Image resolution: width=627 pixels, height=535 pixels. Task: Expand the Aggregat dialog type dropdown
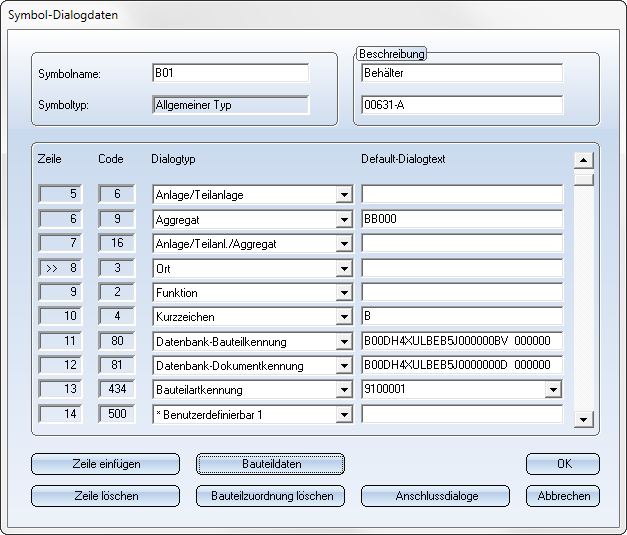(344, 220)
